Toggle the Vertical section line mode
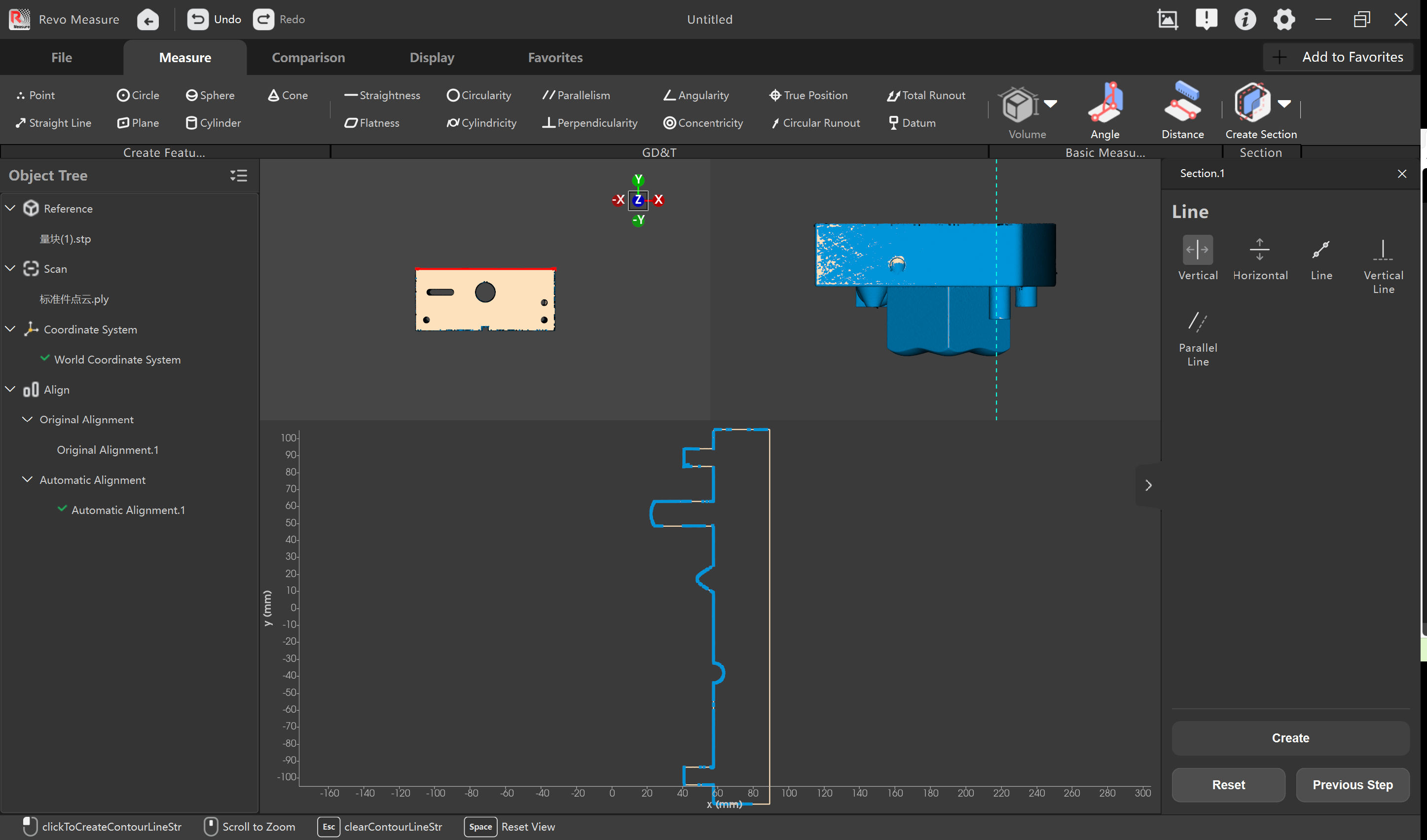 1198,258
